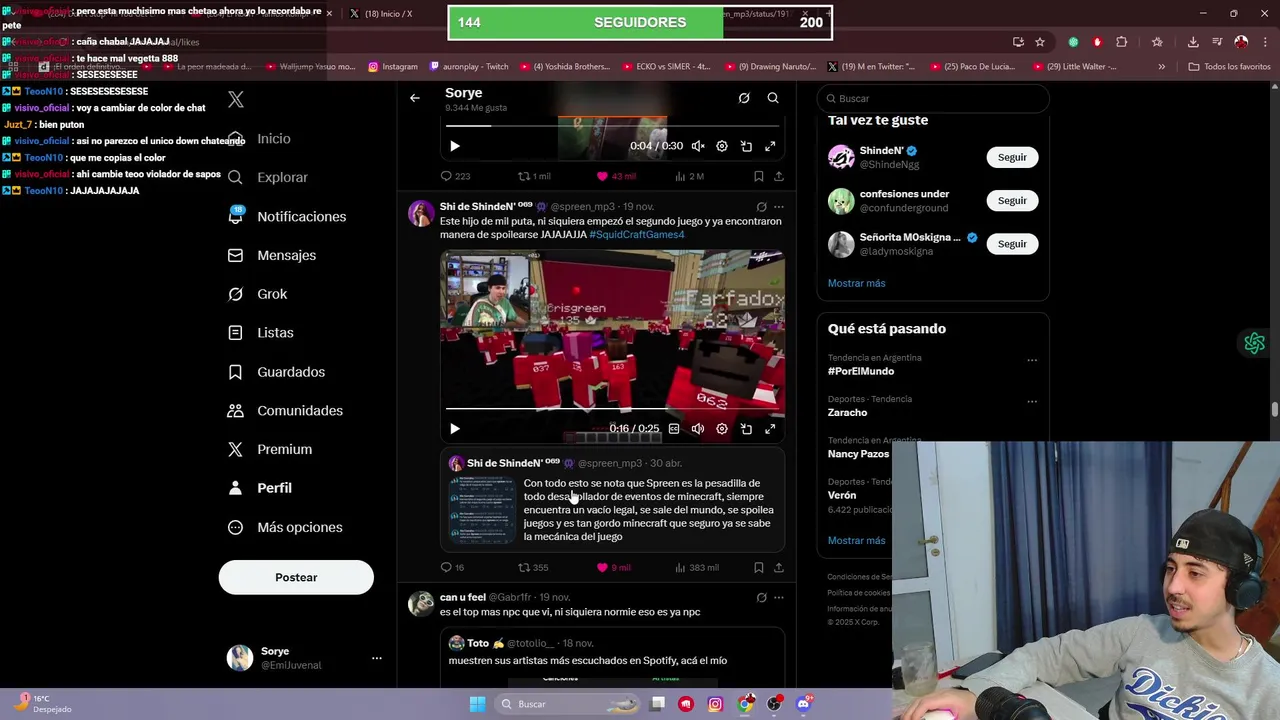Repost the tweet with 1 mil reposts
The height and width of the screenshot is (720, 1280).
[x=533, y=176]
